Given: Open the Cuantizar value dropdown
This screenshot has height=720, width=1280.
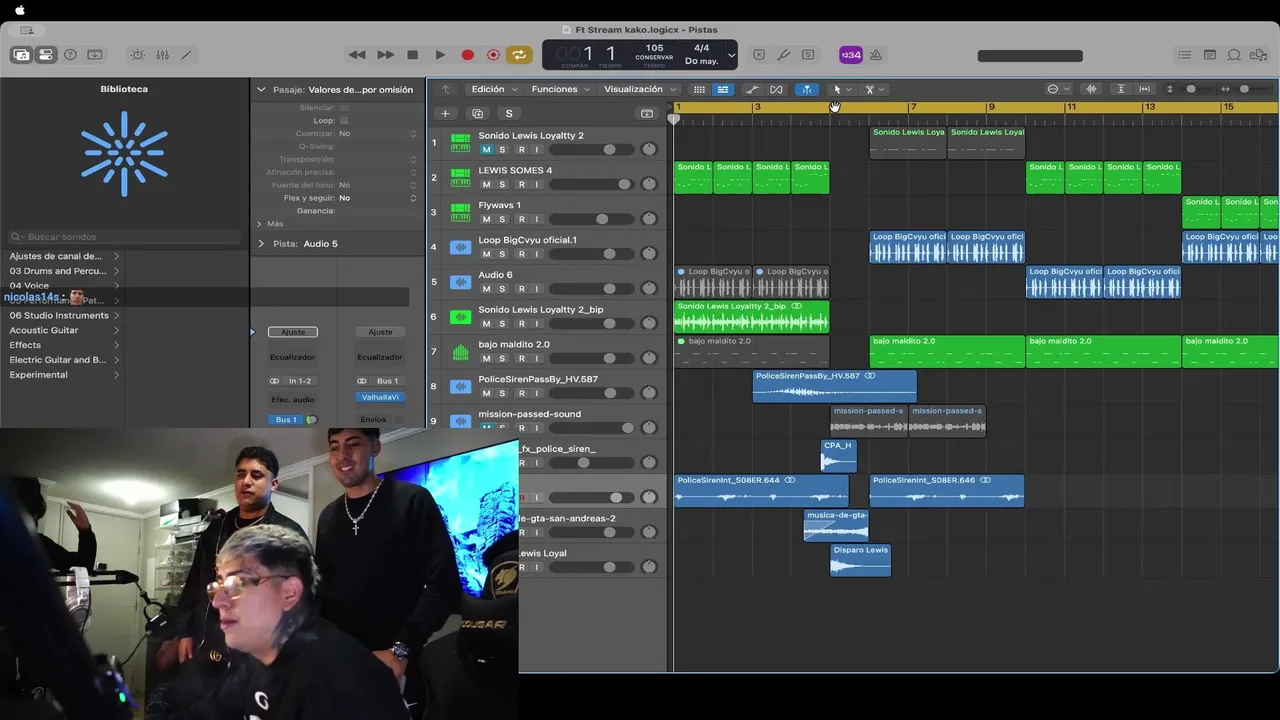Looking at the screenshot, I should coord(378,133).
